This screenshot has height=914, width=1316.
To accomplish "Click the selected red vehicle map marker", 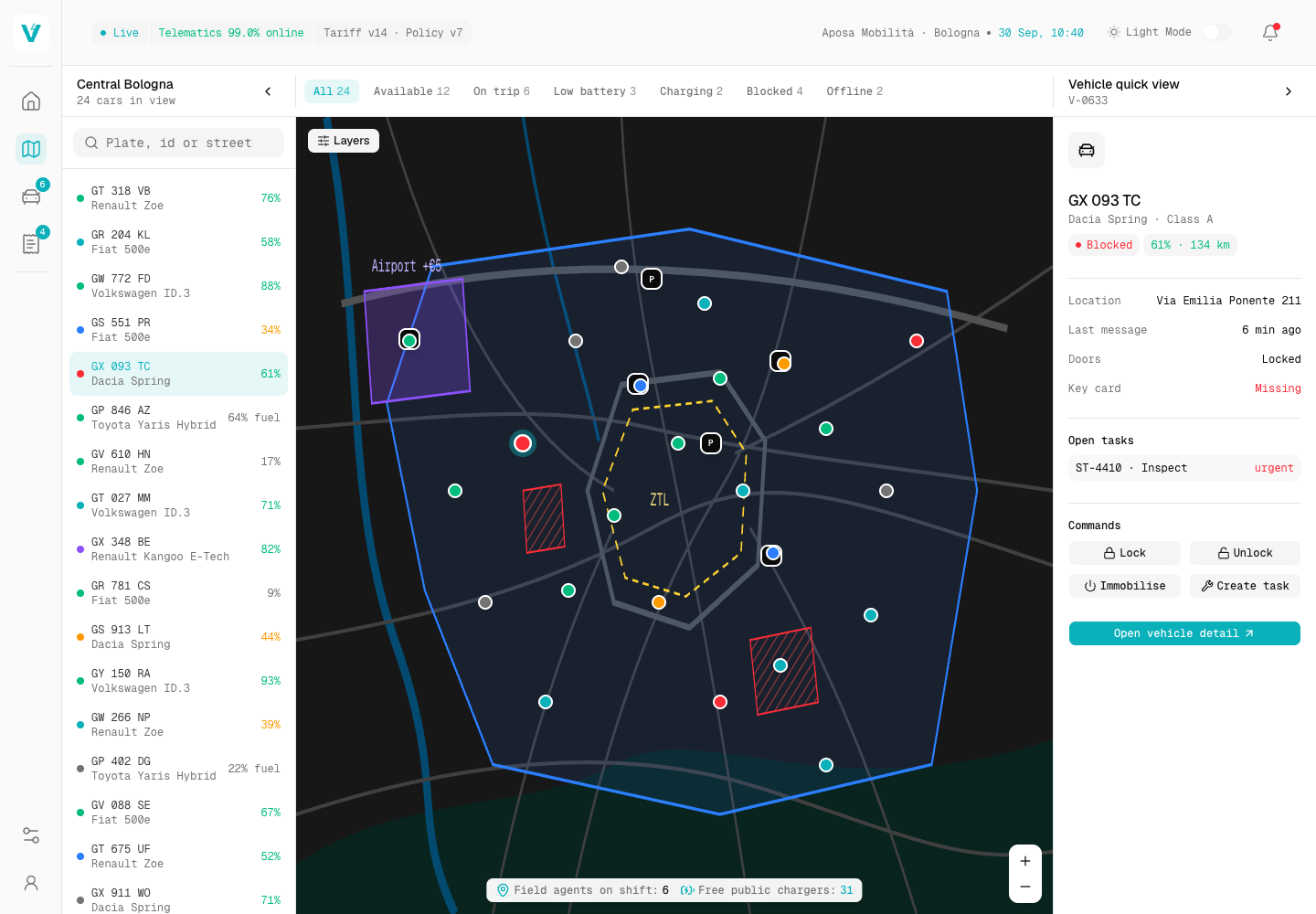I will click(523, 443).
